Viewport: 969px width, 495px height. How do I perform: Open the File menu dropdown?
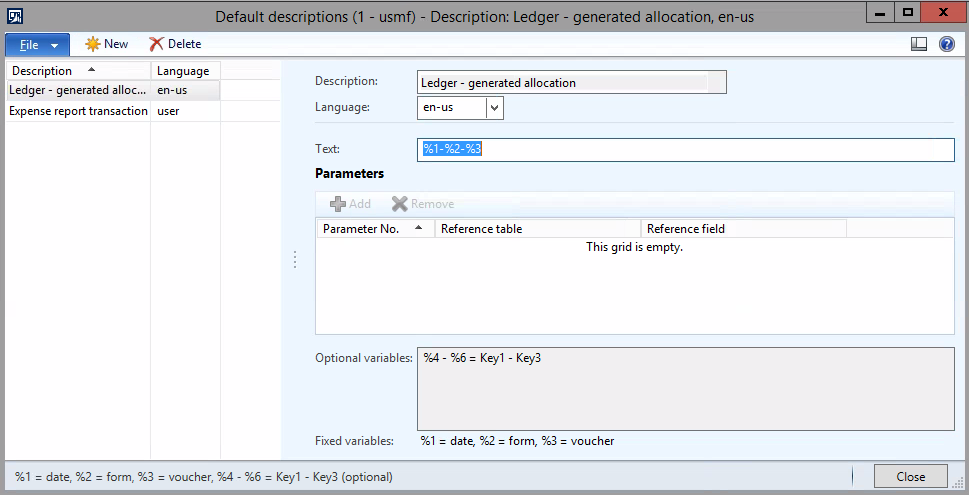pyautogui.click(x=38, y=44)
